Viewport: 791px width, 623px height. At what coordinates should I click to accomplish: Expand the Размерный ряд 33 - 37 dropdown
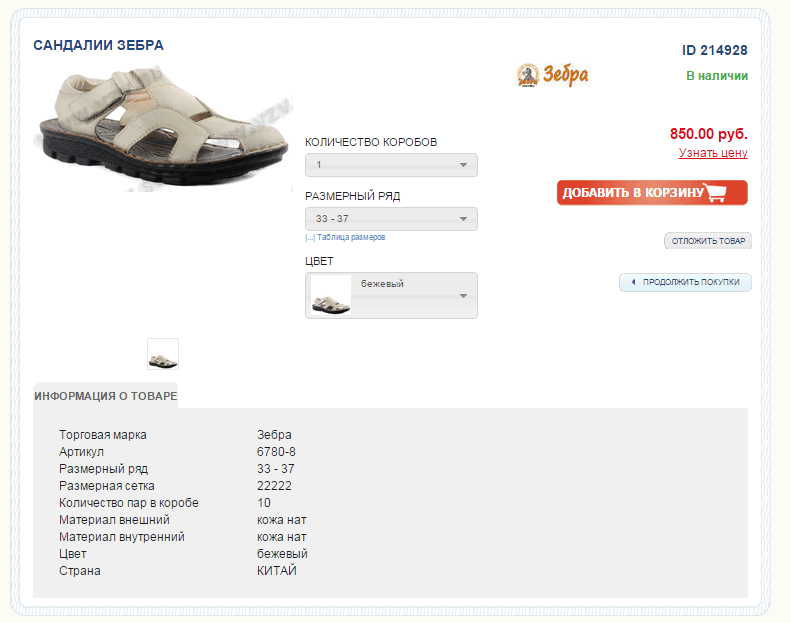[x=391, y=219]
